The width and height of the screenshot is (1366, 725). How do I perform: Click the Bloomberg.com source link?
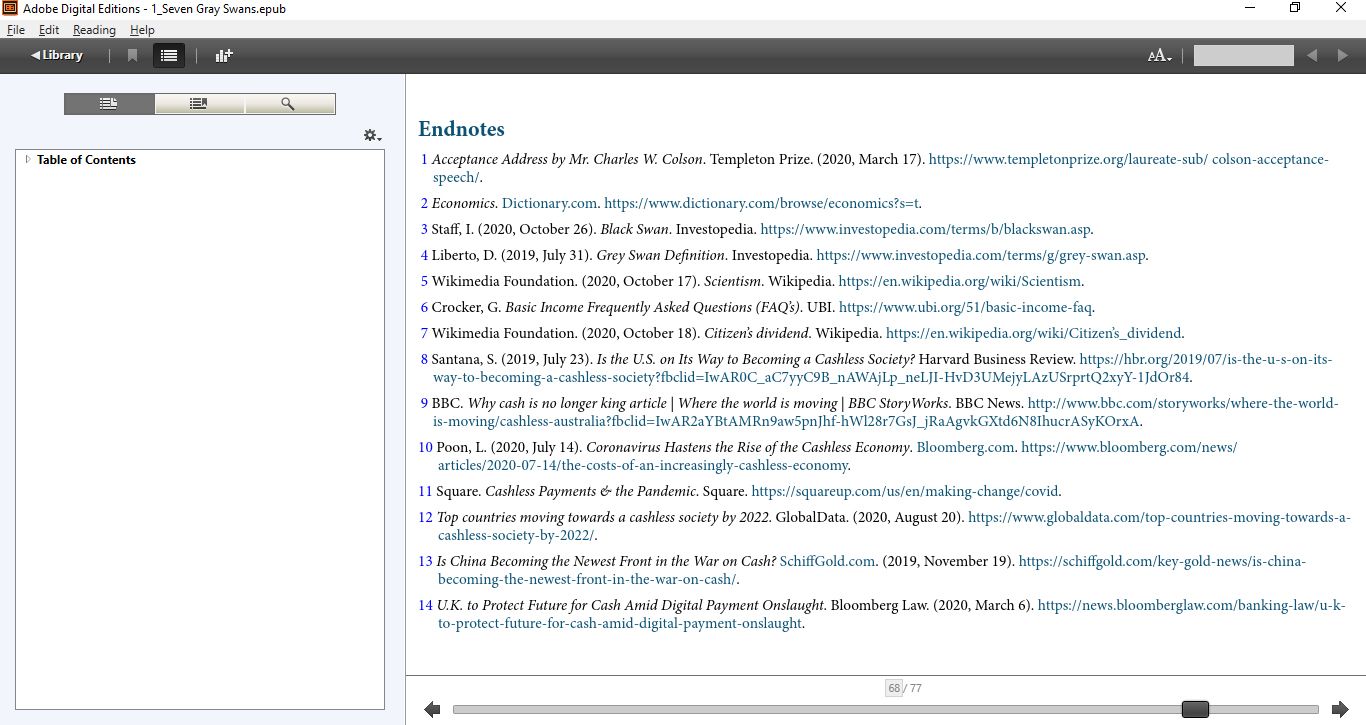965,447
